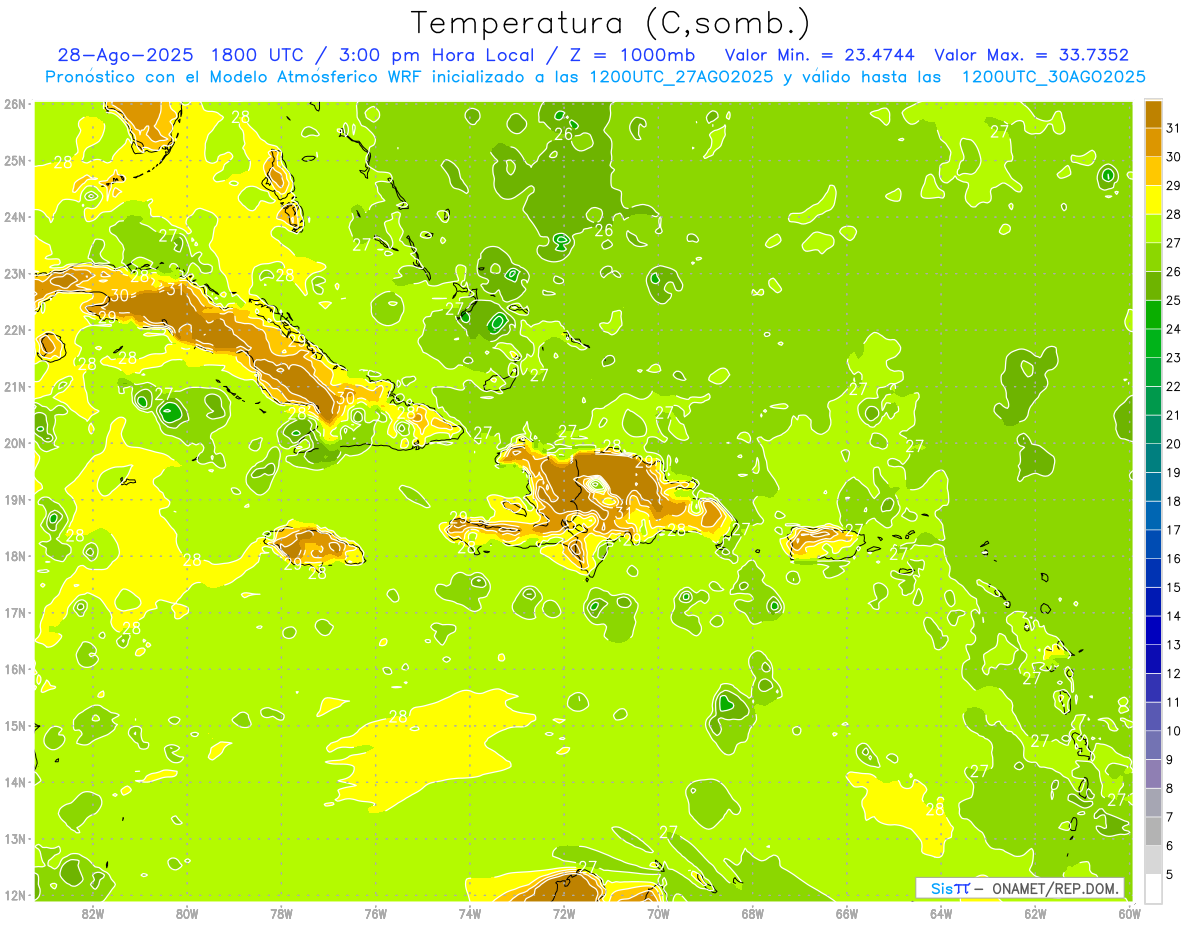The height and width of the screenshot is (927, 1200).
Task: Click the legend value 25
Action: tap(1174, 300)
